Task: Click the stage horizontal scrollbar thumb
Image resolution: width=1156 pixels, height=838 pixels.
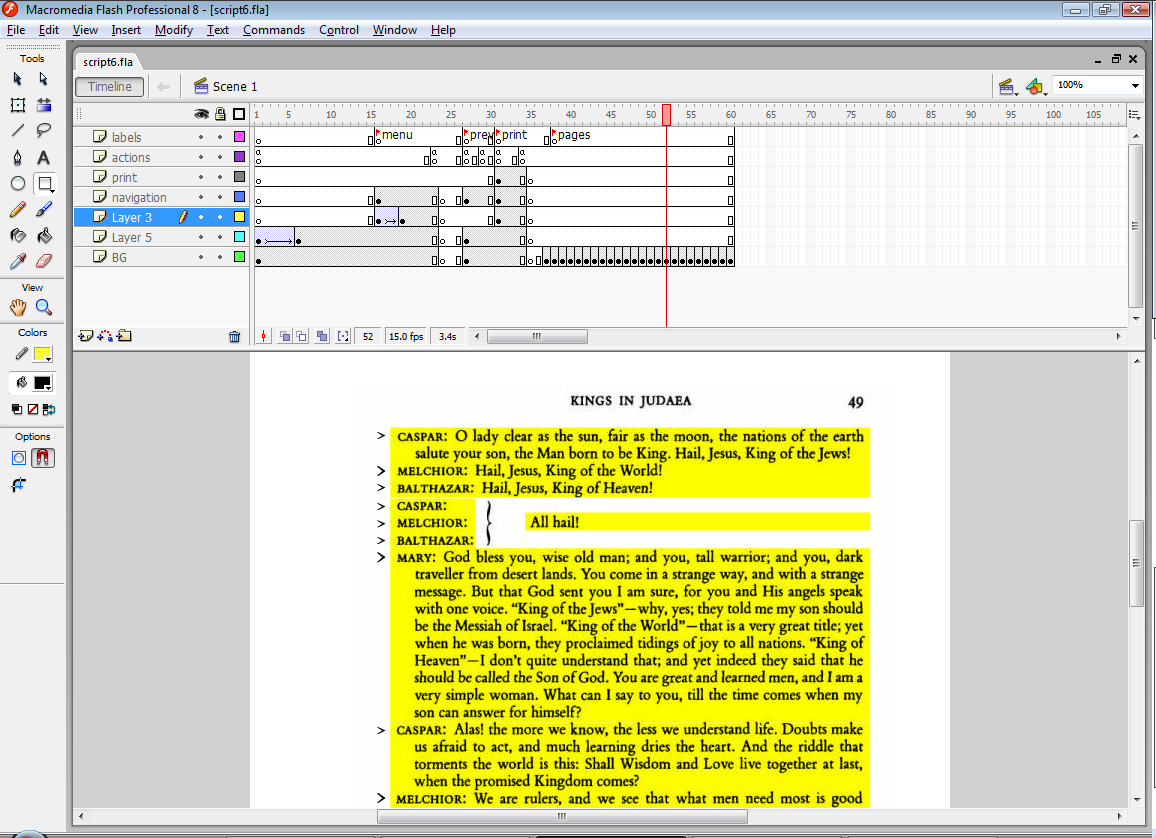Action: (x=562, y=816)
